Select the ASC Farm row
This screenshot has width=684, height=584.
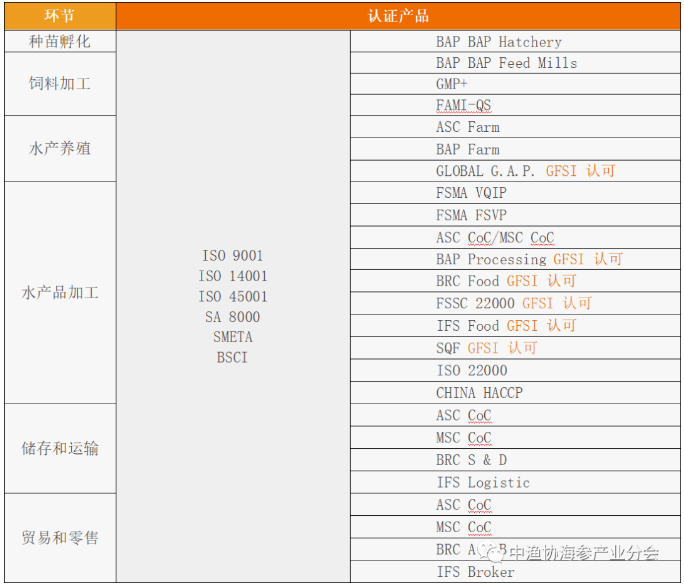[515, 127]
